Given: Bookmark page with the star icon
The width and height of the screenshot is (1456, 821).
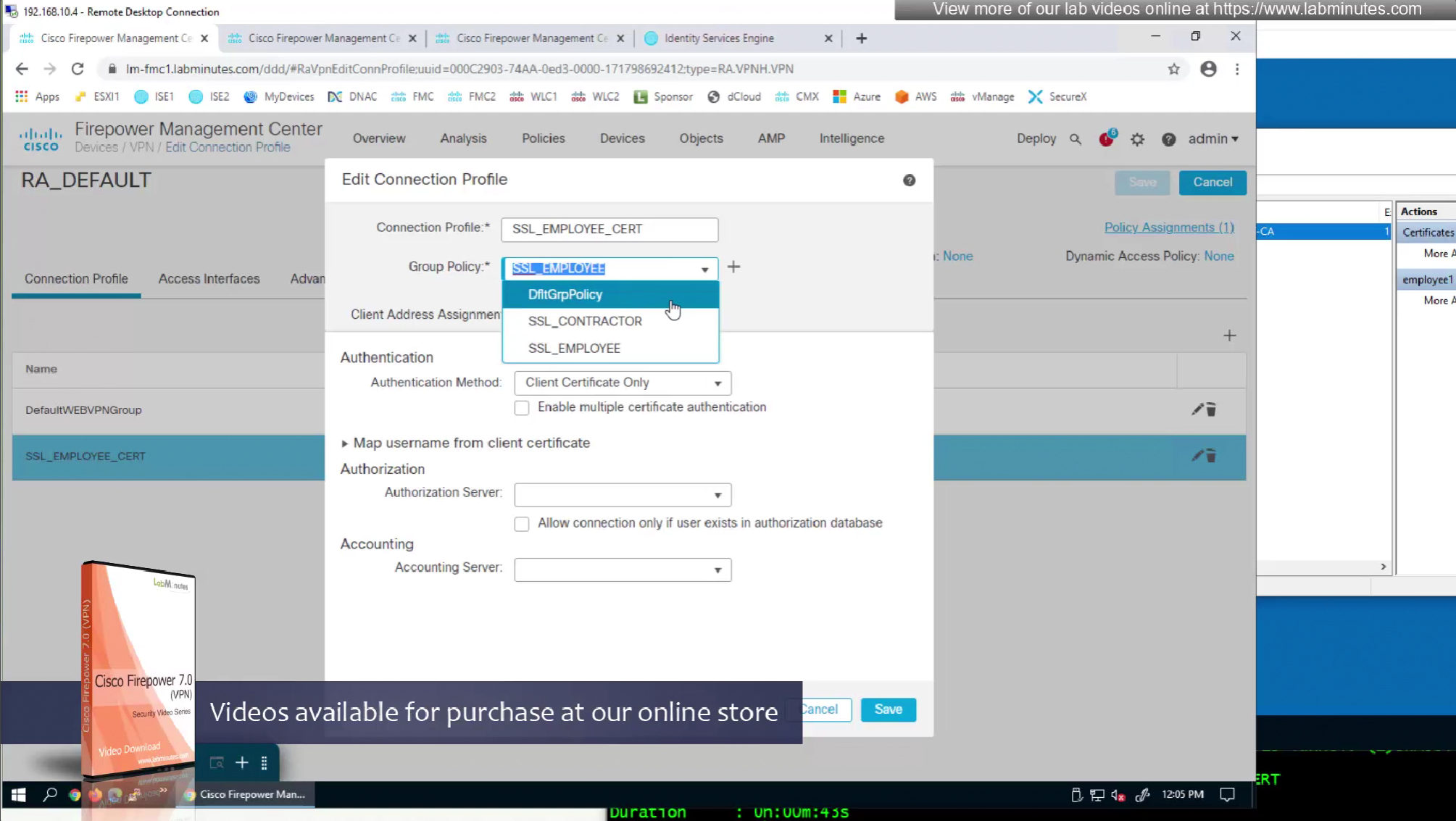Looking at the screenshot, I should [1173, 69].
